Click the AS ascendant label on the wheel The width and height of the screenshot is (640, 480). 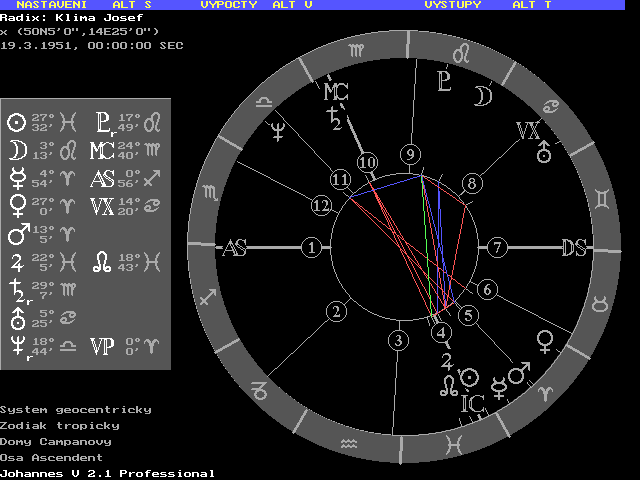click(x=234, y=248)
